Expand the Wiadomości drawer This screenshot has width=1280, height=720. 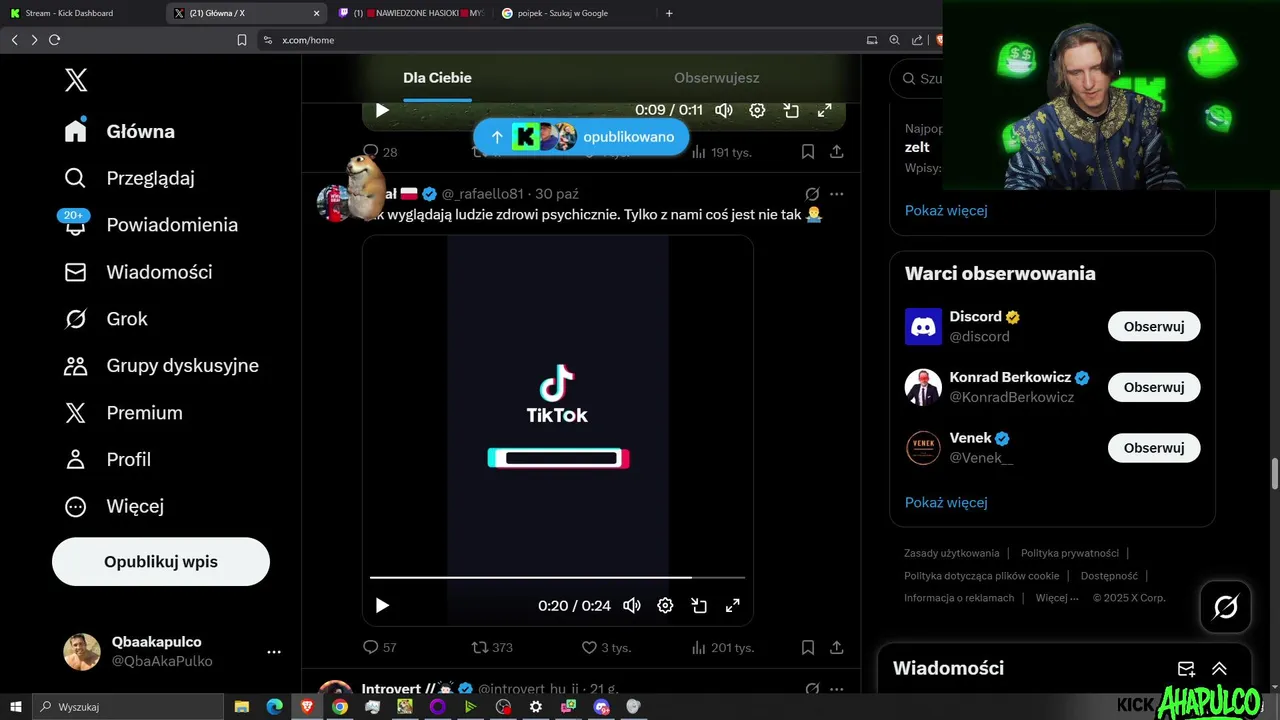tap(1219, 669)
